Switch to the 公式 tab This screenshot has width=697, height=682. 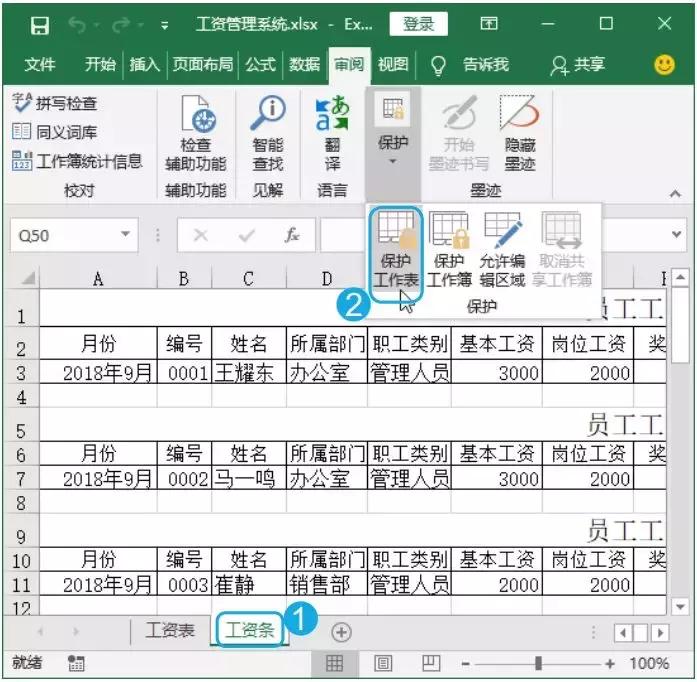pyautogui.click(x=260, y=64)
